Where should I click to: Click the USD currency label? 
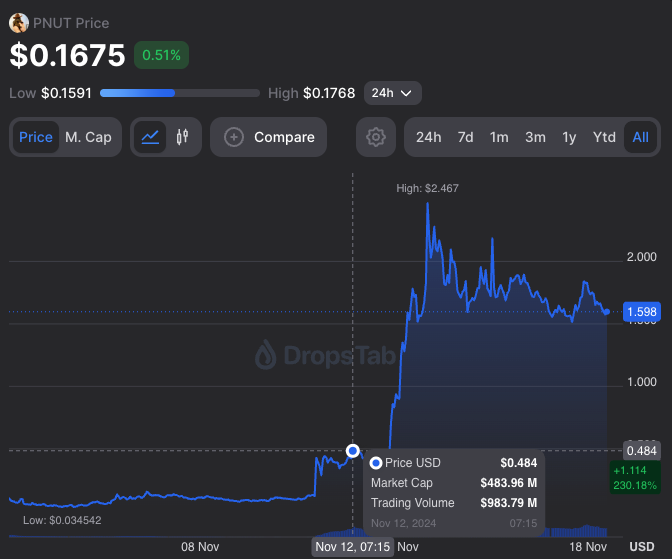point(642,547)
